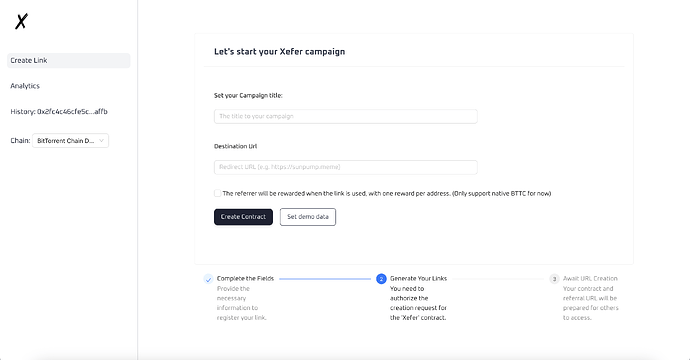Click the referrer reward description text
Viewport: 690px width, 360px height.
click(387, 193)
